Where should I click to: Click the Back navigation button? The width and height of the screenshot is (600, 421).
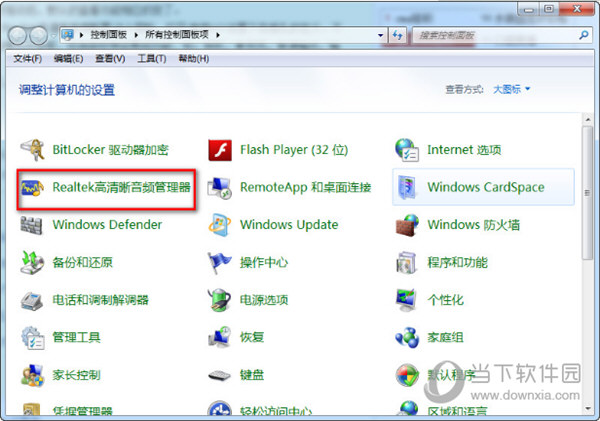(x=18, y=36)
